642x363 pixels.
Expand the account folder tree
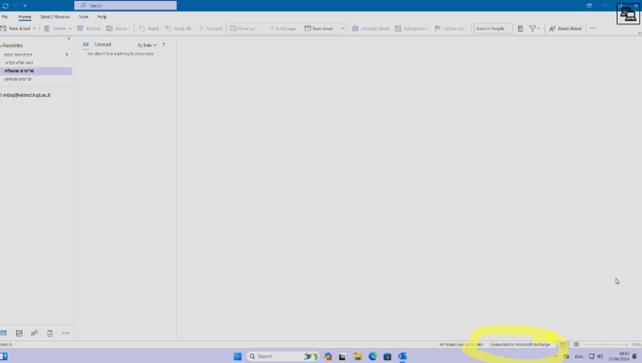(x=1, y=95)
